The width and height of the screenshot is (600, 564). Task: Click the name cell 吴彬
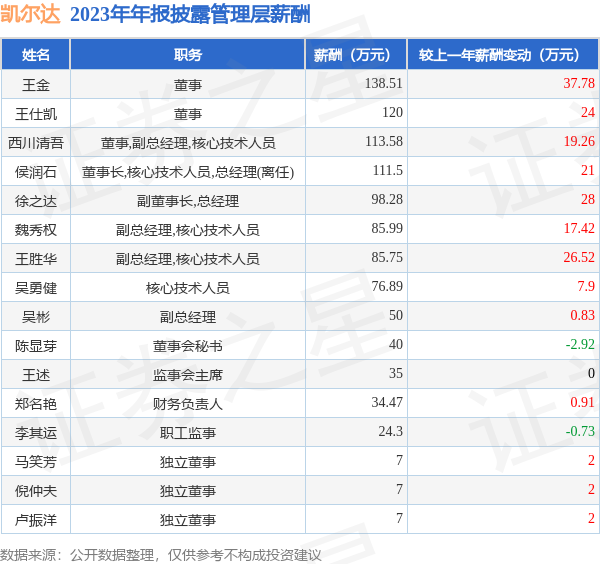tap(36, 317)
